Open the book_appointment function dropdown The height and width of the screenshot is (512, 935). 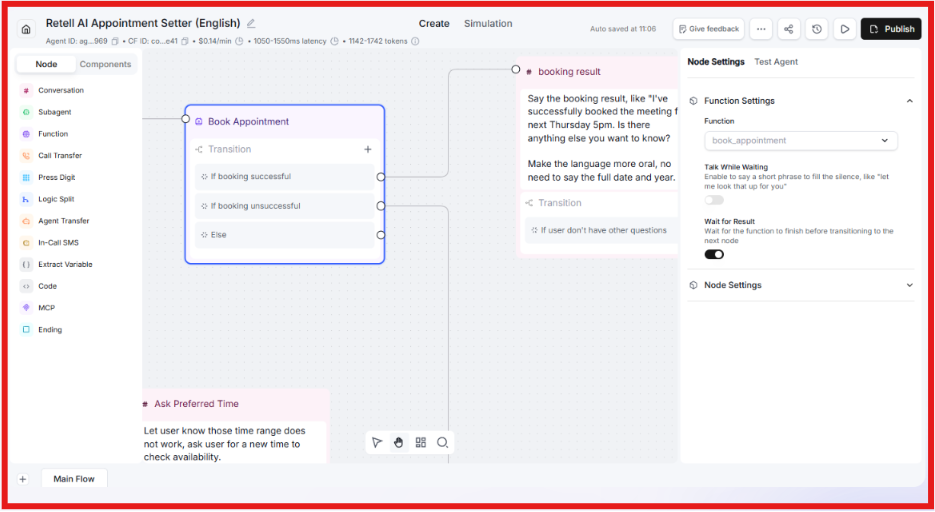(800, 141)
